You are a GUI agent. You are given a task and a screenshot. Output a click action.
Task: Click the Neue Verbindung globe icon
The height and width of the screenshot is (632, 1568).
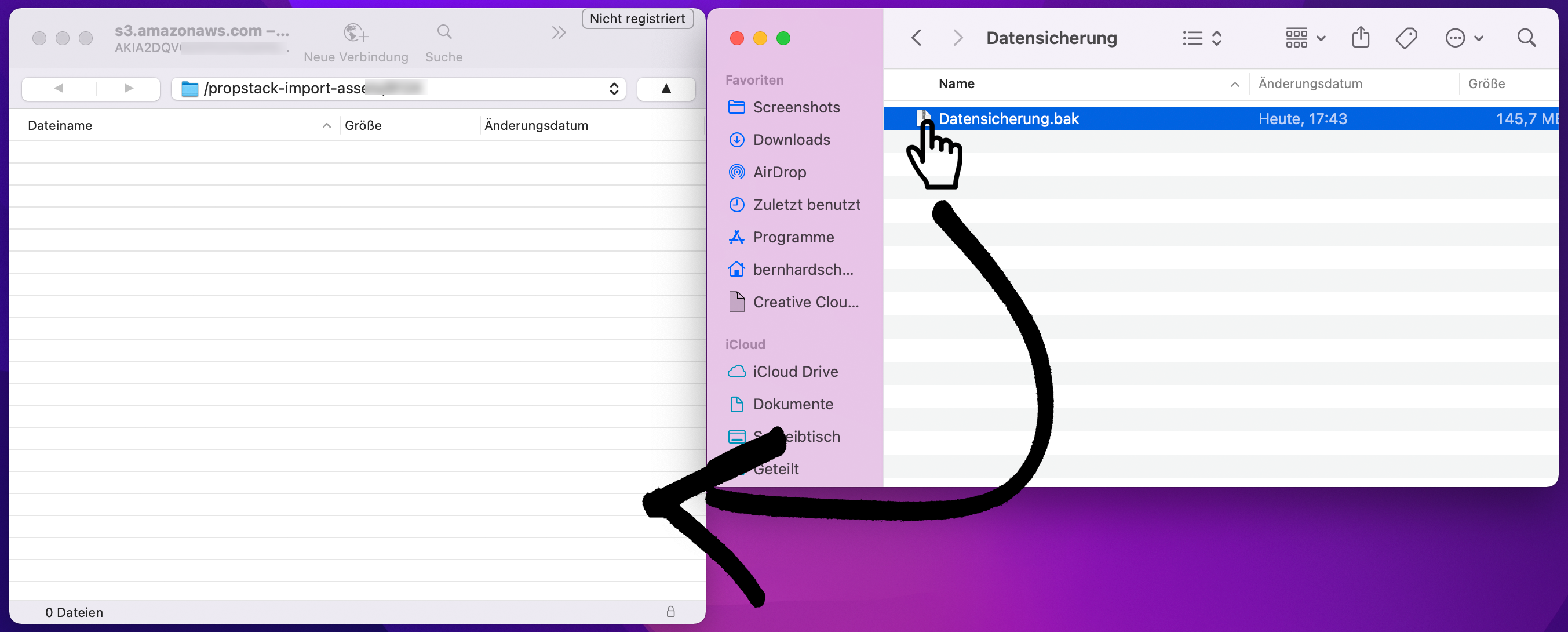click(x=355, y=32)
